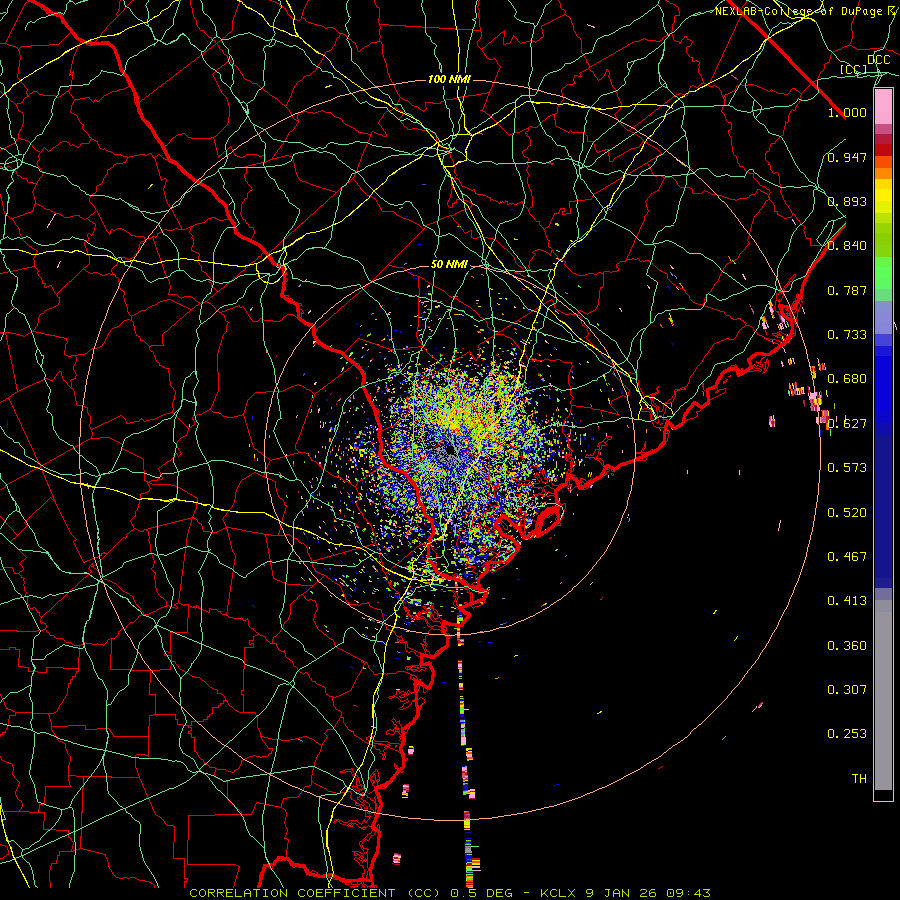This screenshot has width=900, height=900.
Task: Select the 0.573 scale value
Action: click(847, 468)
